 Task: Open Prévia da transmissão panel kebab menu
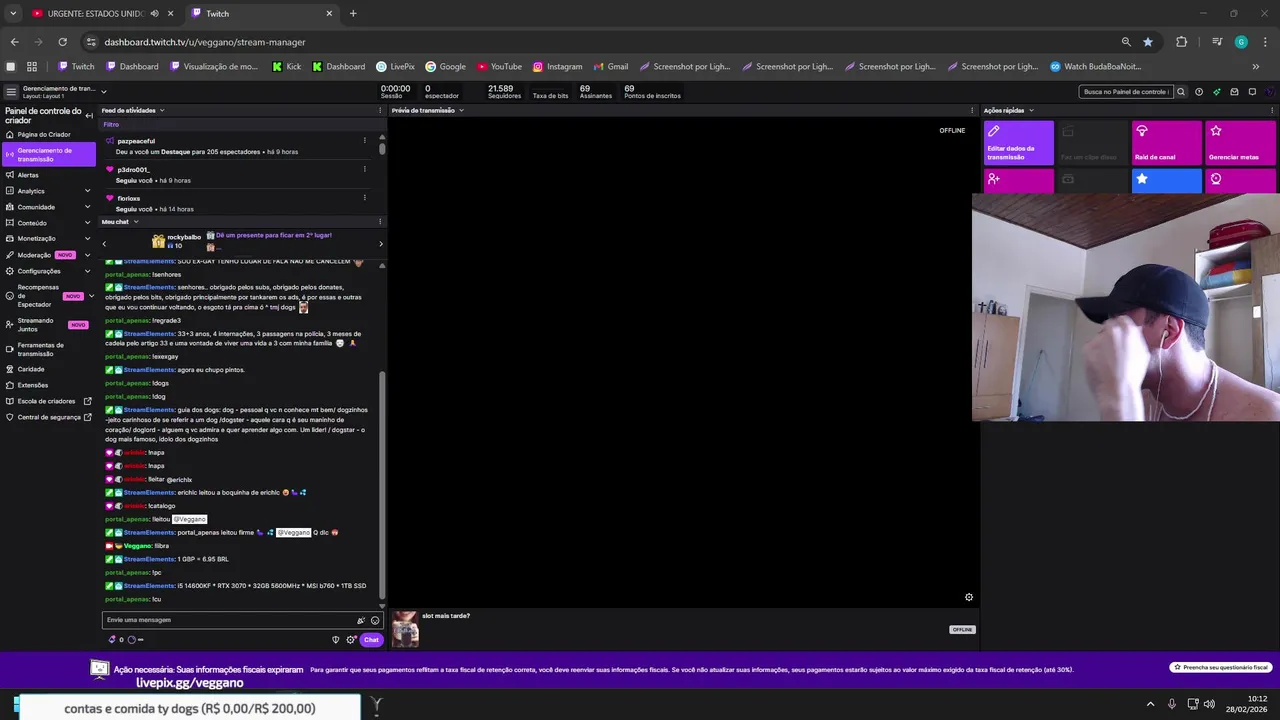973,110
